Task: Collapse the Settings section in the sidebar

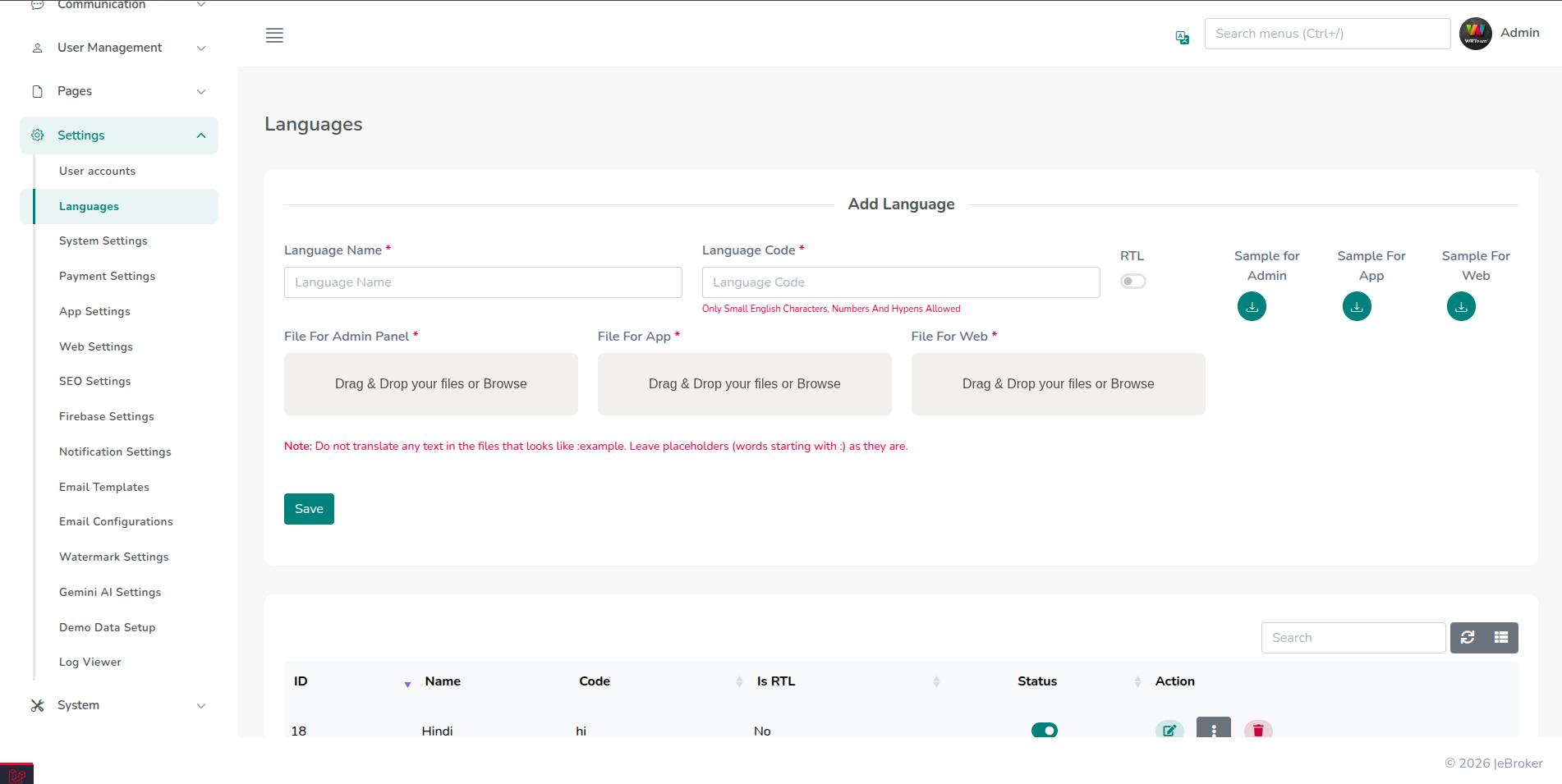Action: point(118,135)
